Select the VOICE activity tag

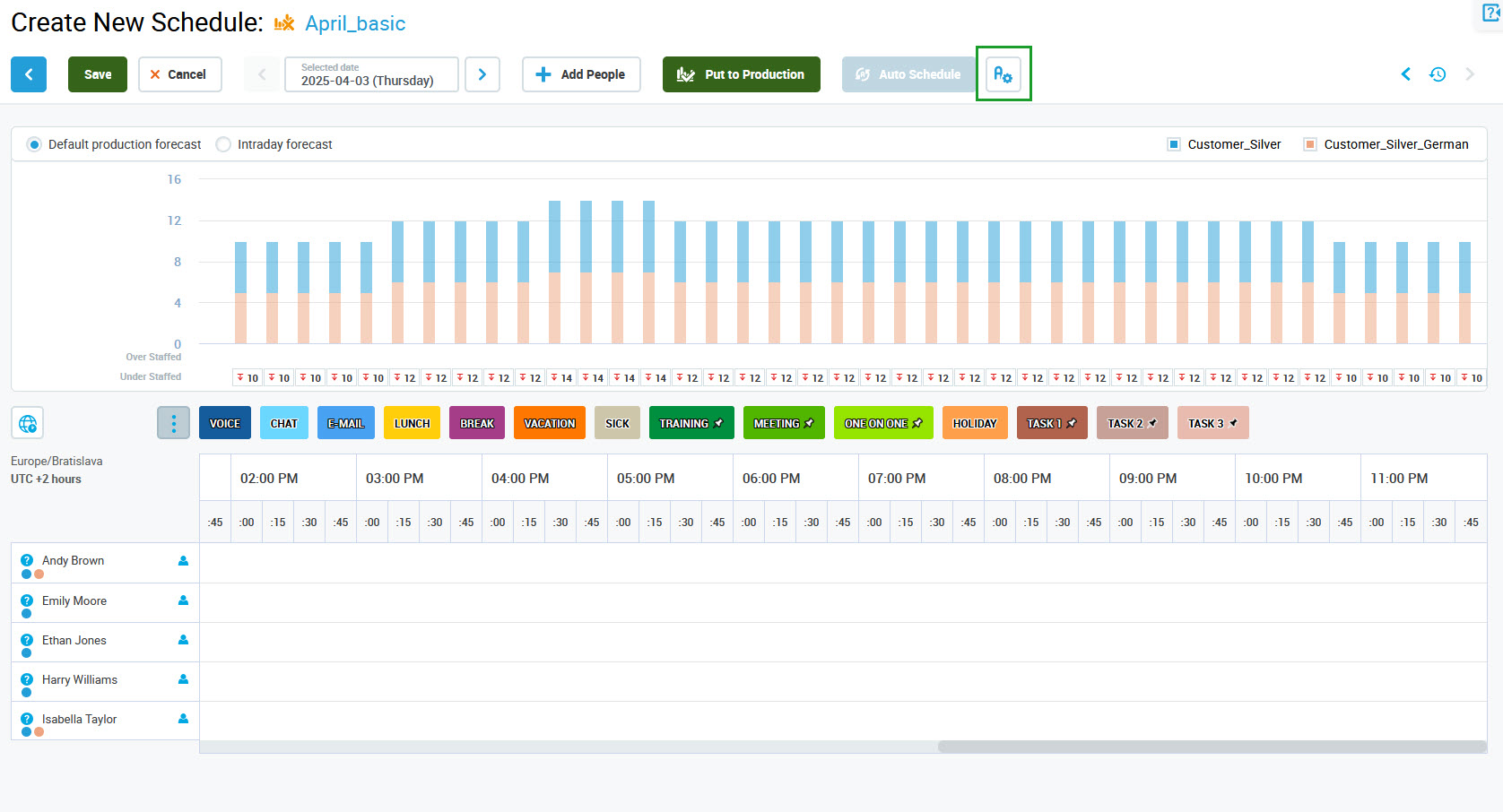225,423
